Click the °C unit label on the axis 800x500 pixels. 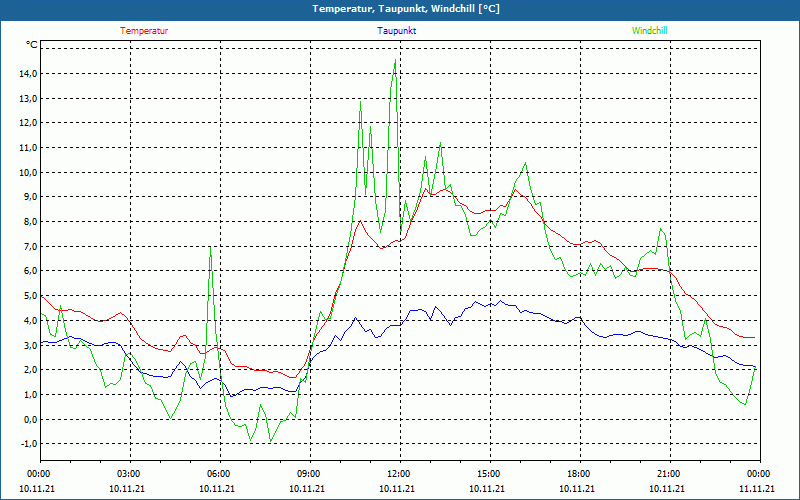coord(32,45)
